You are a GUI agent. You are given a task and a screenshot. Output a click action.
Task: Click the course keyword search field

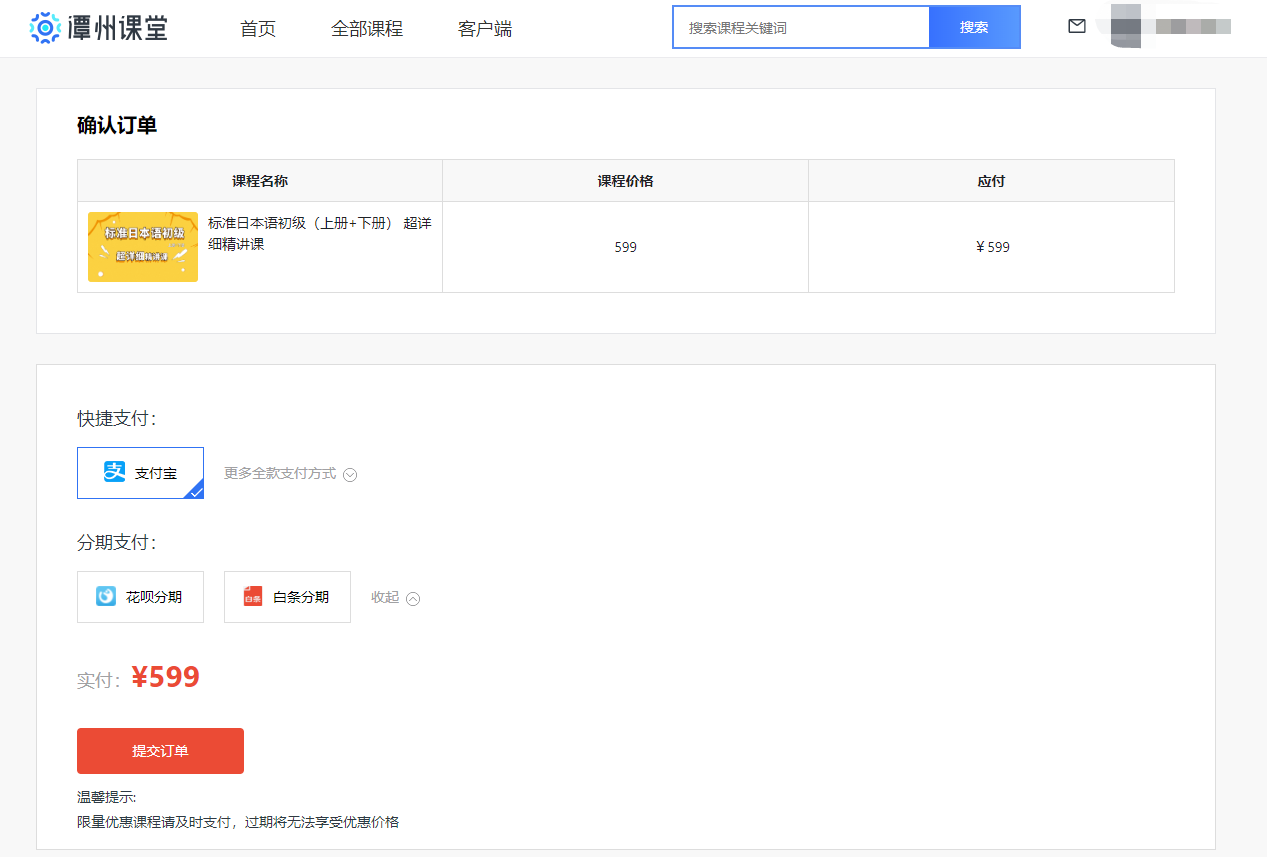click(800, 28)
